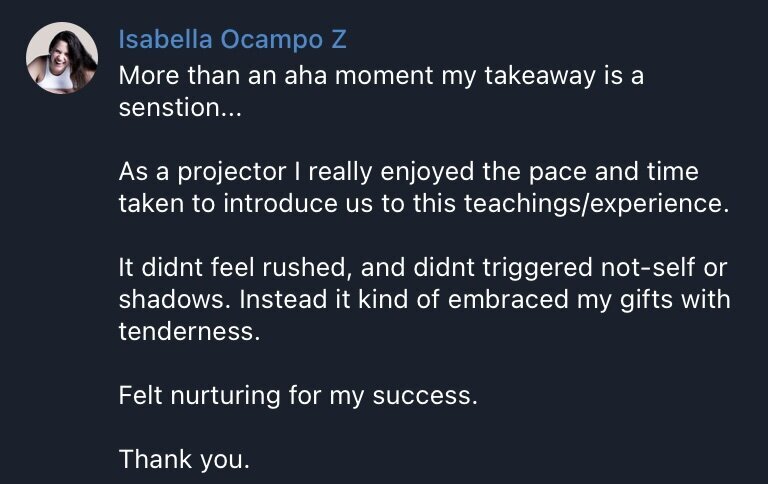Click the word "tenderness."
768x484 pixels.
click(189, 331)
